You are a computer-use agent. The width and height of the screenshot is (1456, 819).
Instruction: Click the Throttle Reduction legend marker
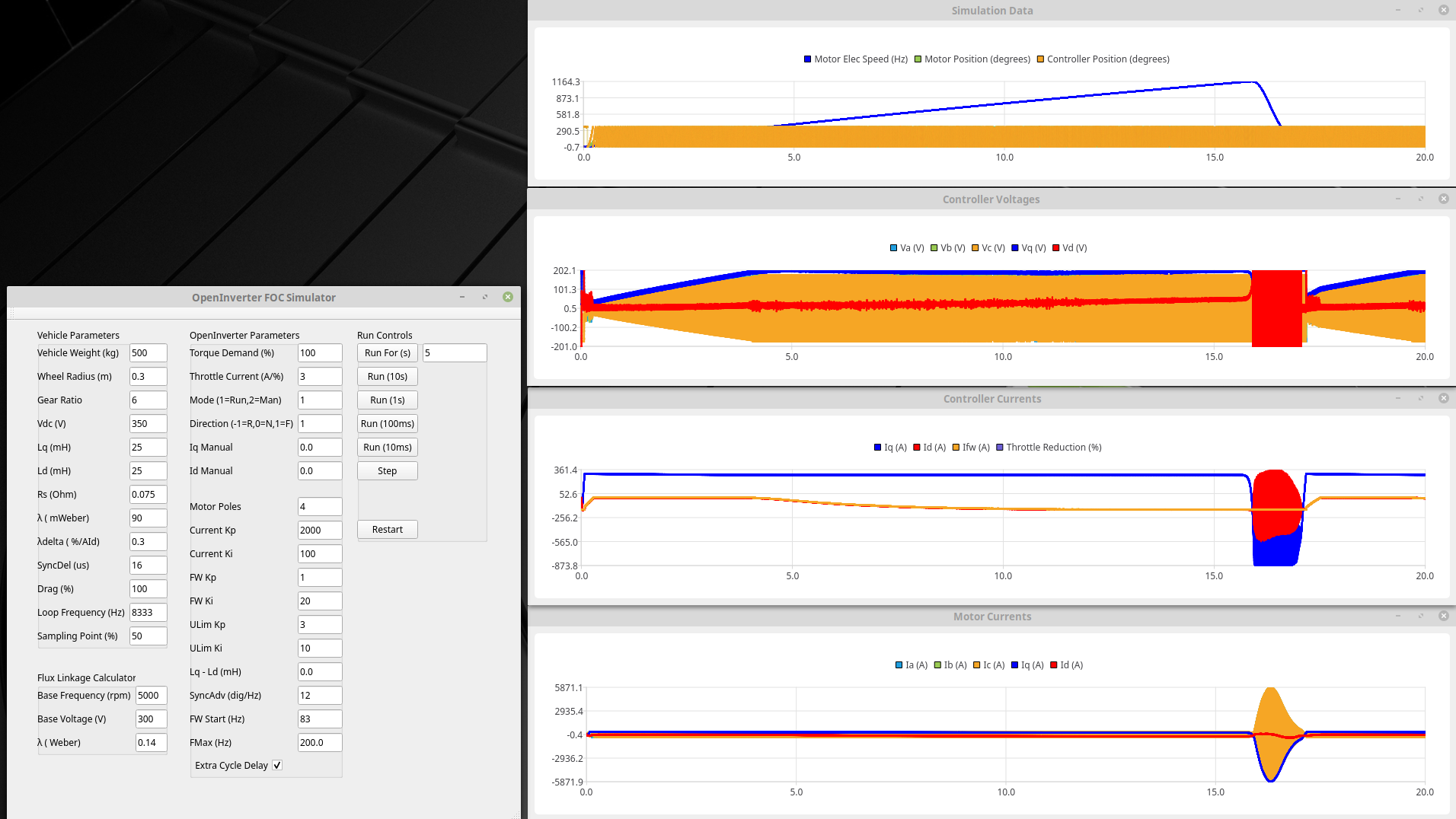[x=1000, y=448]
